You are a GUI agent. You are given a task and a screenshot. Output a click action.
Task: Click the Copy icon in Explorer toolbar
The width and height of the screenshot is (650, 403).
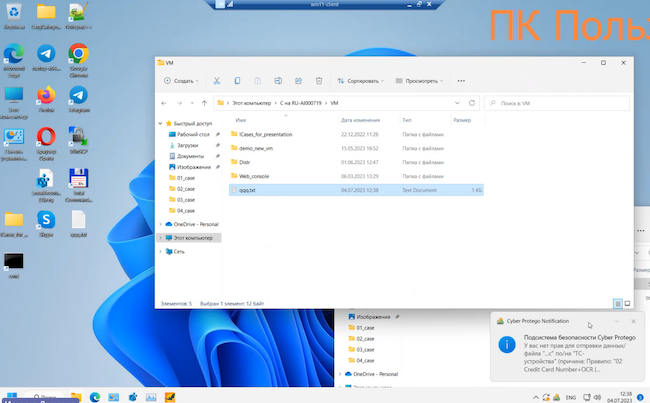[237, 81]
